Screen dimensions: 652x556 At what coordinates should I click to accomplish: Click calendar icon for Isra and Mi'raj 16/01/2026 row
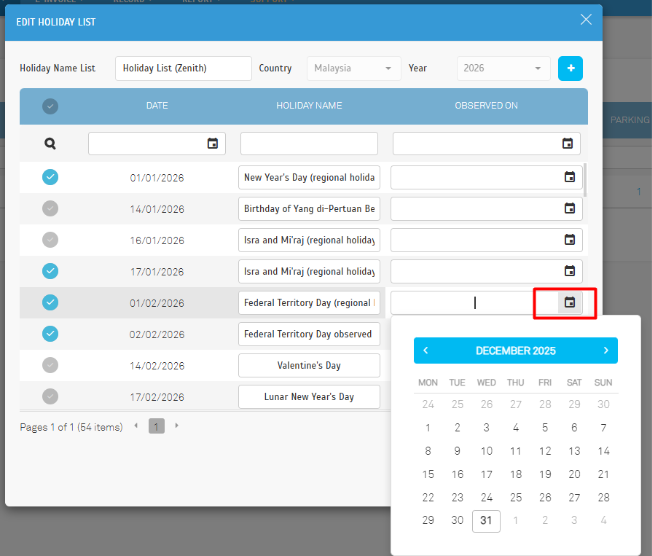point(569,240)
